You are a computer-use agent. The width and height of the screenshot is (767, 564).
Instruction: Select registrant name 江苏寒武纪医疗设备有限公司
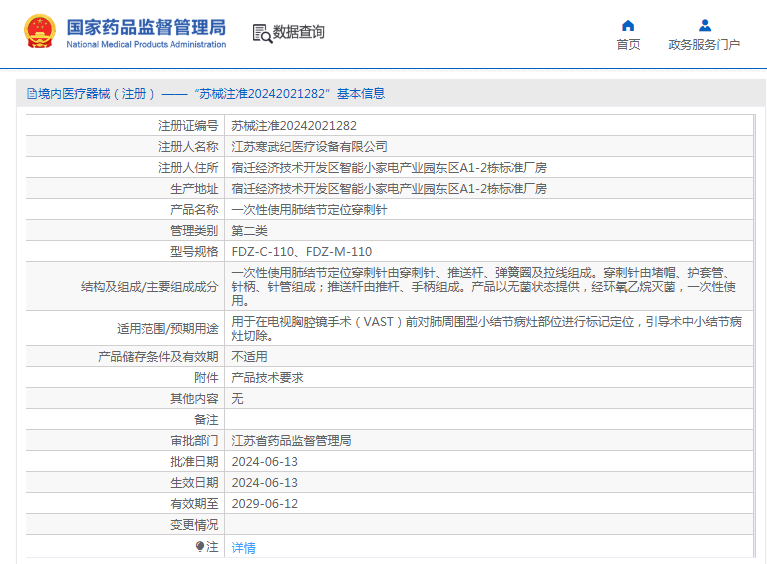pos(309,147)
